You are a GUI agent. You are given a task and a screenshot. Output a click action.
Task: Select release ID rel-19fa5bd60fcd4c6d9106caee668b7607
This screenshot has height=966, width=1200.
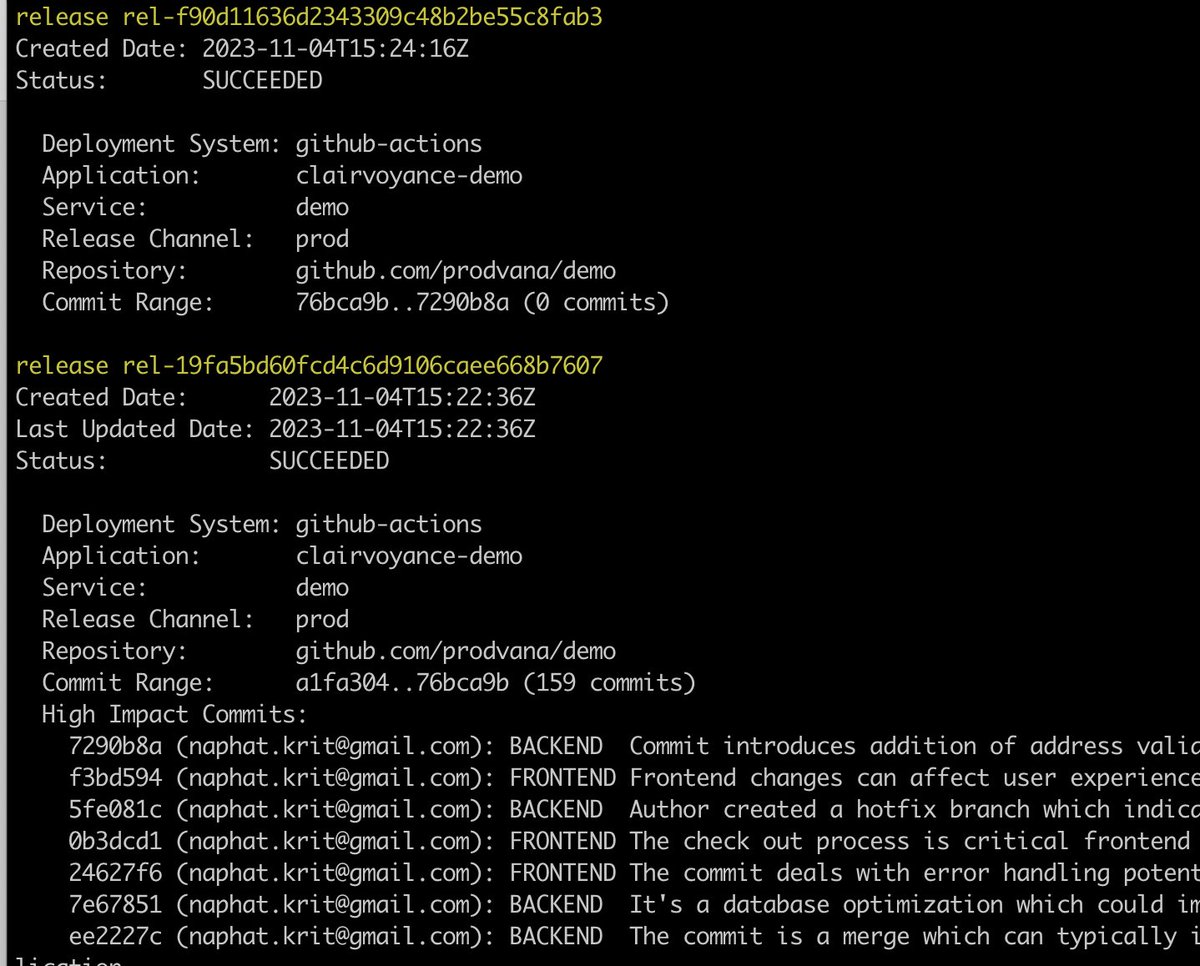click(x=362, y=366)
